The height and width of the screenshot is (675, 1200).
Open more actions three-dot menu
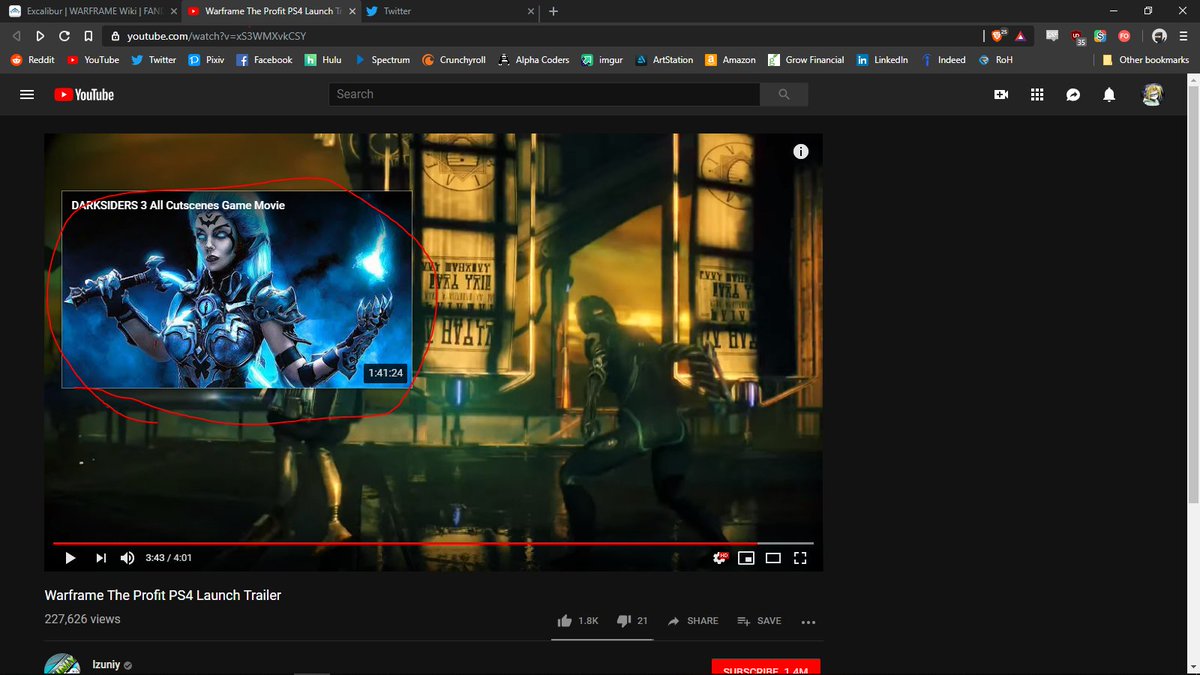click(809, 621)
